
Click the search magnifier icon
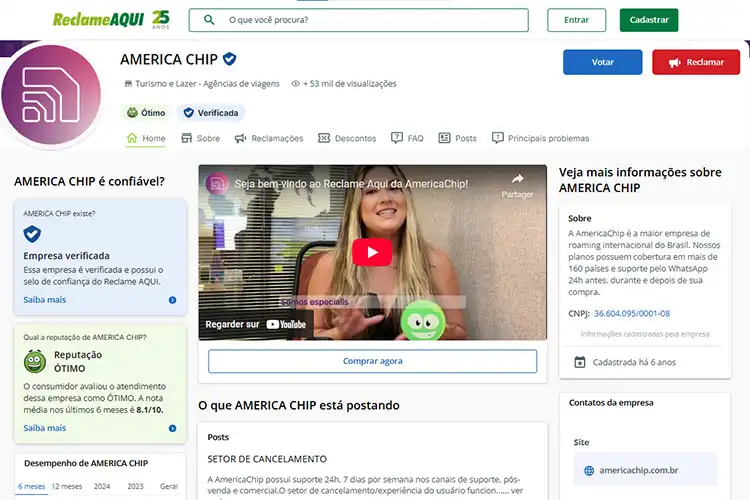(x=209, y=20)
